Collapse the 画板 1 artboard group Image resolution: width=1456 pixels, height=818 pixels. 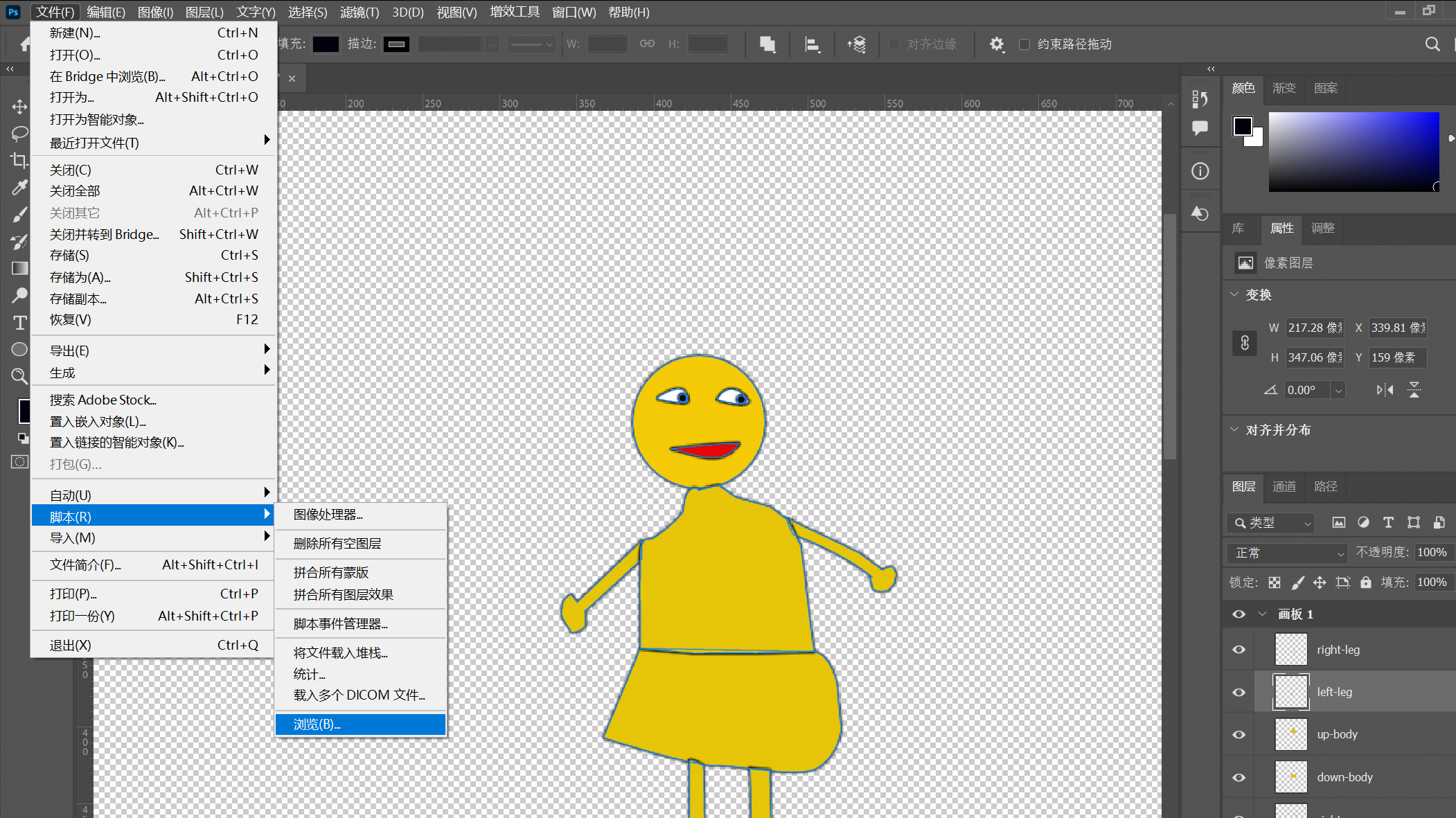(x=1262, y=614)
